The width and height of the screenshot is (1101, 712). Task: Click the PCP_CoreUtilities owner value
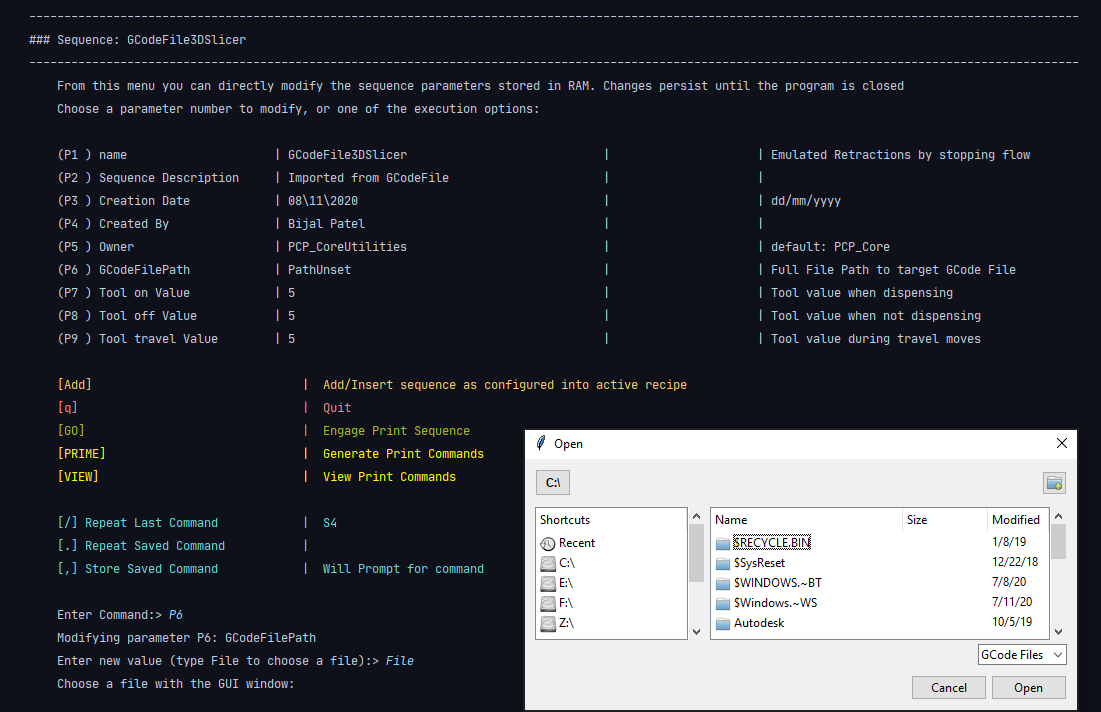click(348, 246)
